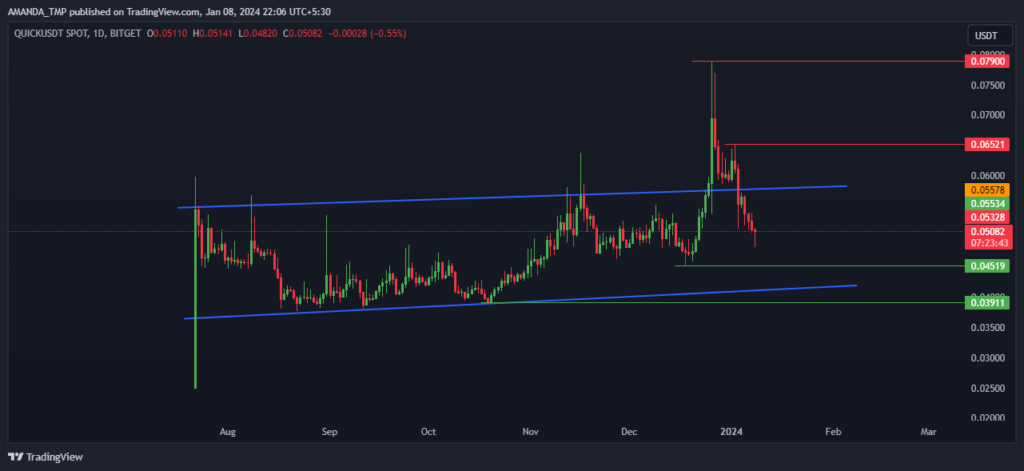Click the orange 0.05578 price label
This screenshot has width=1024, height=471.
(987, 189)
